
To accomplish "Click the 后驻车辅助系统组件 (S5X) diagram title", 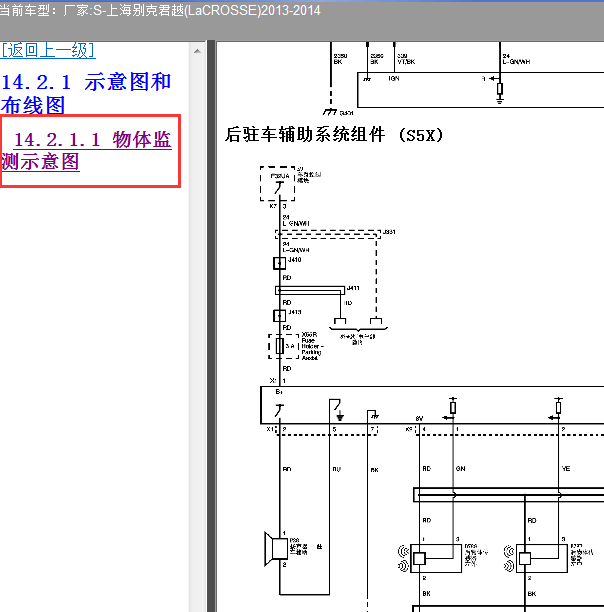I will click(334, 135).
